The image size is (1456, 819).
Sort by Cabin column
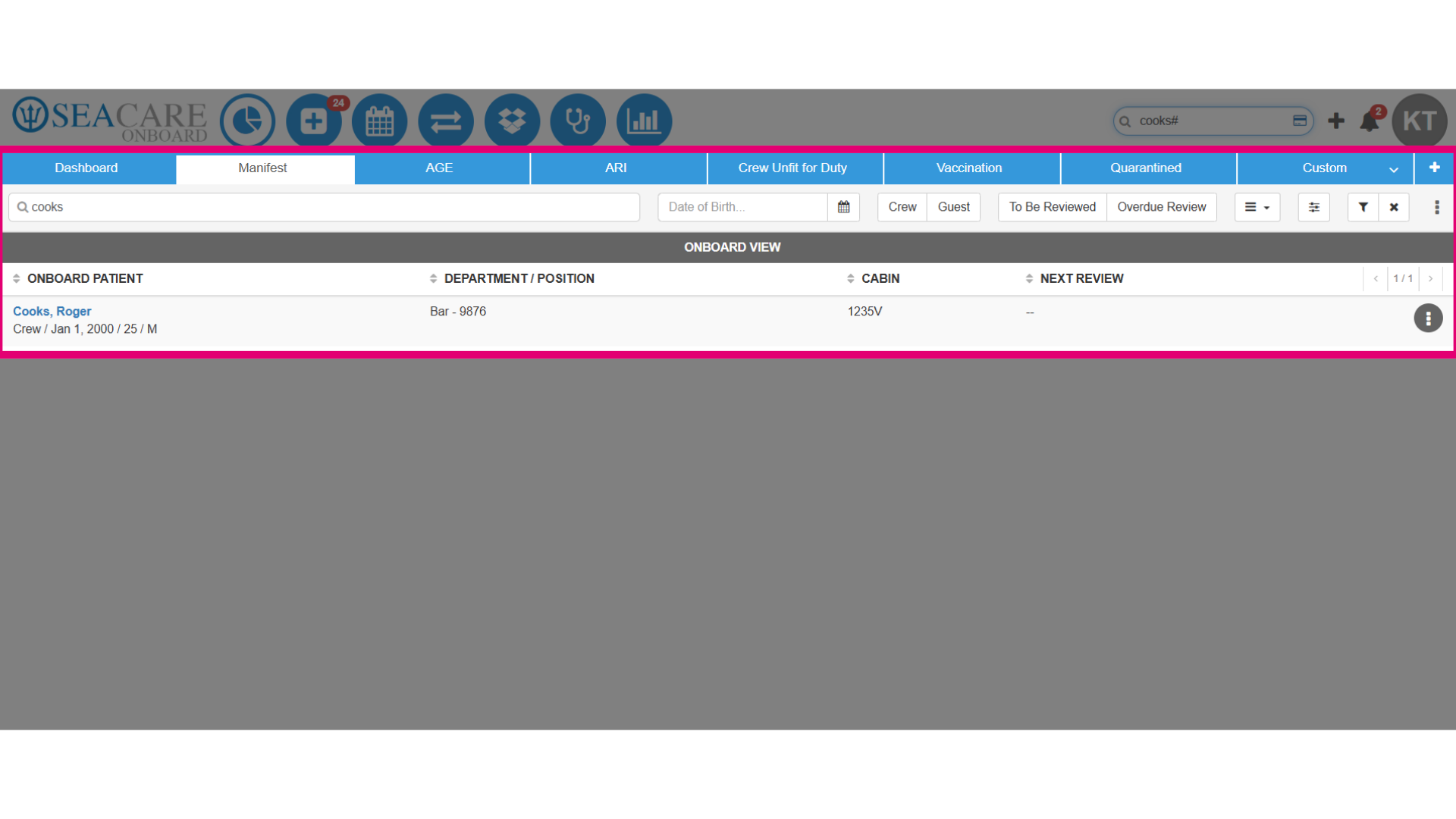[874, 278]
